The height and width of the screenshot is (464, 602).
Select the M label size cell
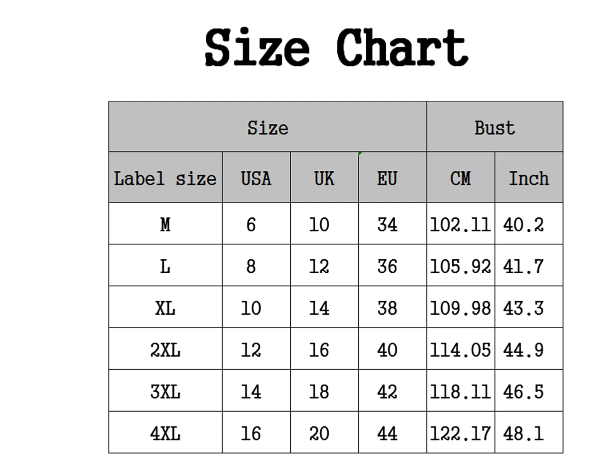tap(165, 224)
